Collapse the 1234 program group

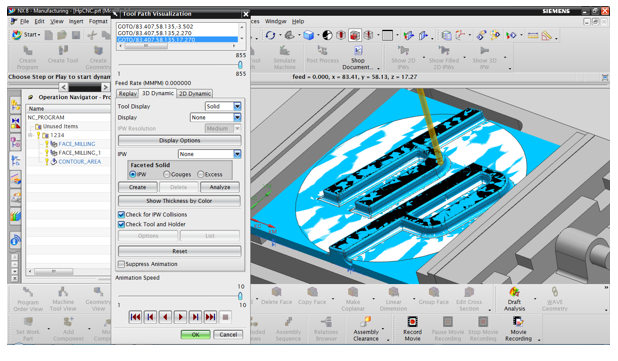pos(31,135)
